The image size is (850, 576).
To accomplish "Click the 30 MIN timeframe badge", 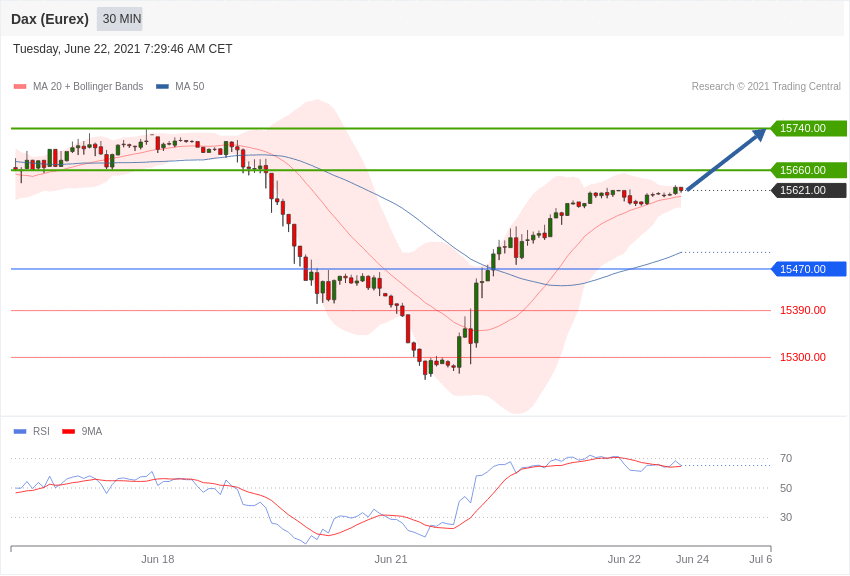I will 120,19.
